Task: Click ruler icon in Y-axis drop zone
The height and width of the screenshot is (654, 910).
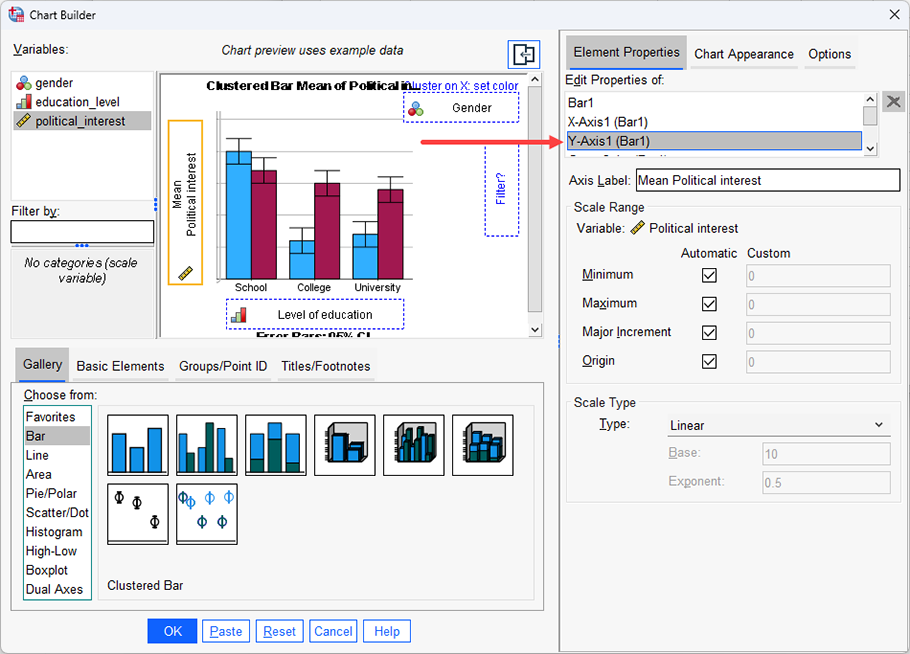Action: click(185, 273)
